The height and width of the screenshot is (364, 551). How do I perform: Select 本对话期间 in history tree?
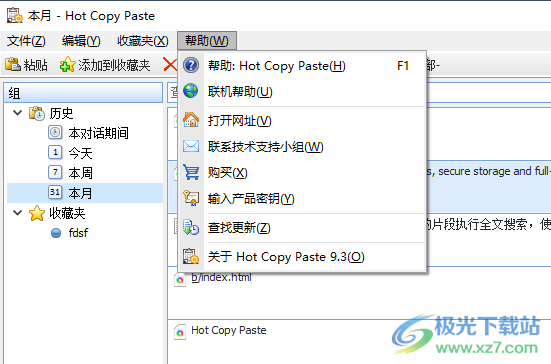[98, 133]
